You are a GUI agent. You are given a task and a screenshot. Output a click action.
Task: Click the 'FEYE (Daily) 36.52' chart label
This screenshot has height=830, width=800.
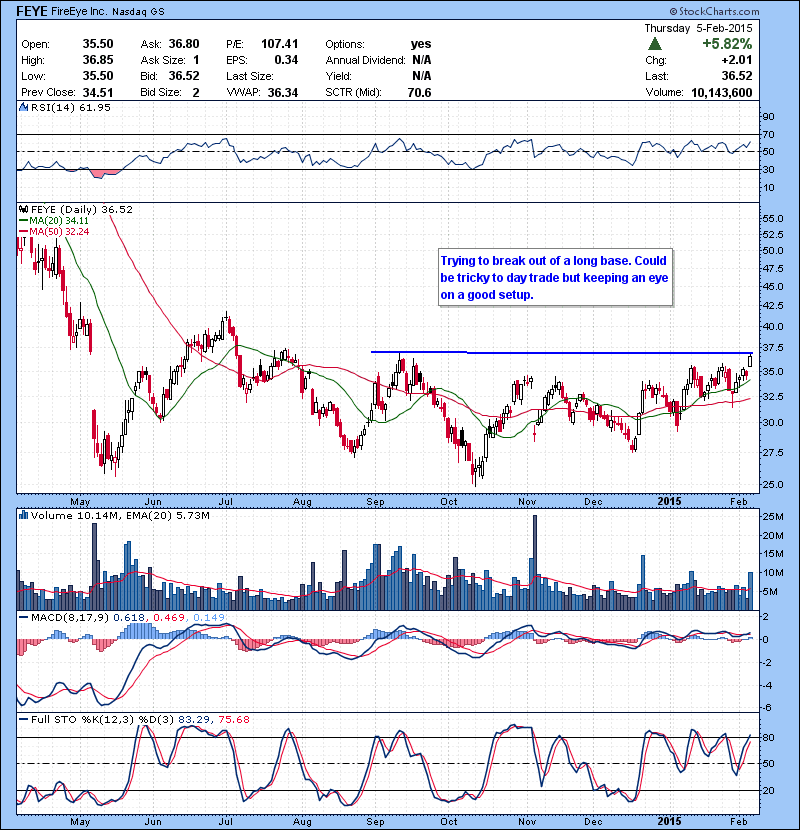(82, 210)
